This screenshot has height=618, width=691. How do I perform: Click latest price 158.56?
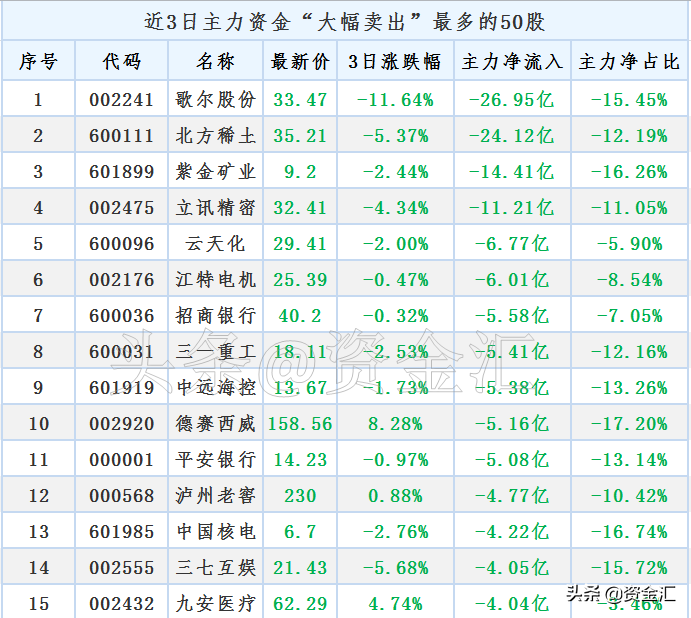pyautogui.click(x=300, y=424)
